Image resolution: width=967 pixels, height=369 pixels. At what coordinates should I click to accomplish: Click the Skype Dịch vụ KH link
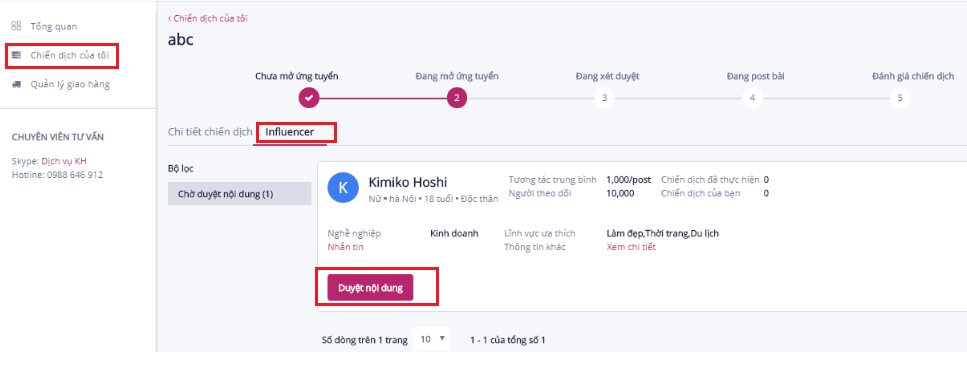coord(64,161)
